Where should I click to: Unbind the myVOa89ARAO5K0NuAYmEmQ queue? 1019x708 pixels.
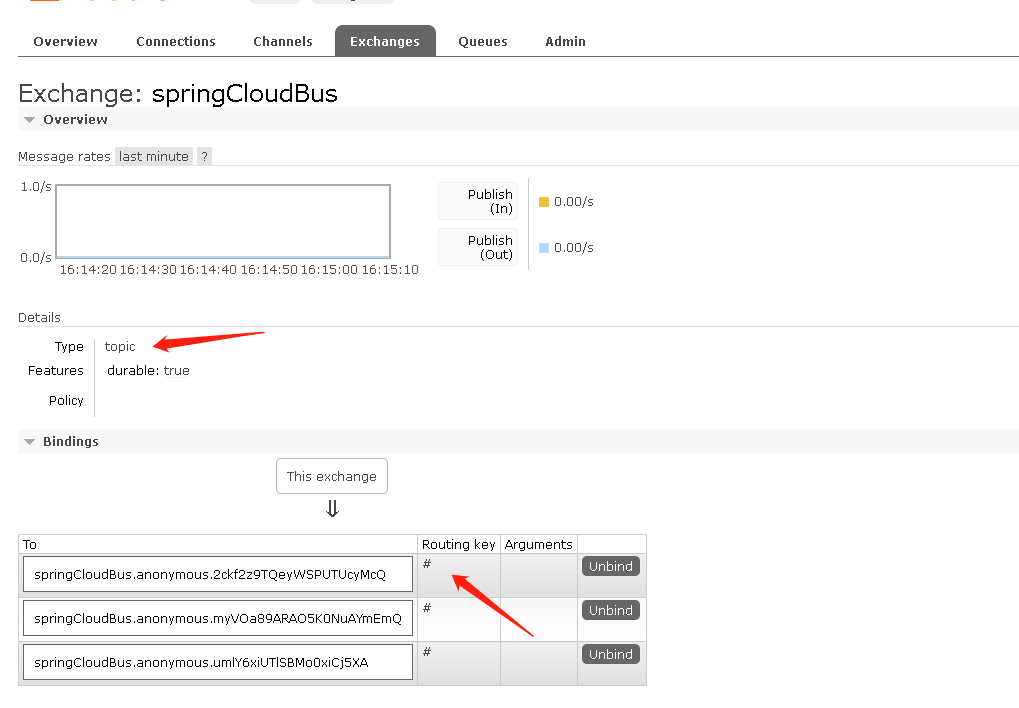pyautogui.click(x=611, y=610)
